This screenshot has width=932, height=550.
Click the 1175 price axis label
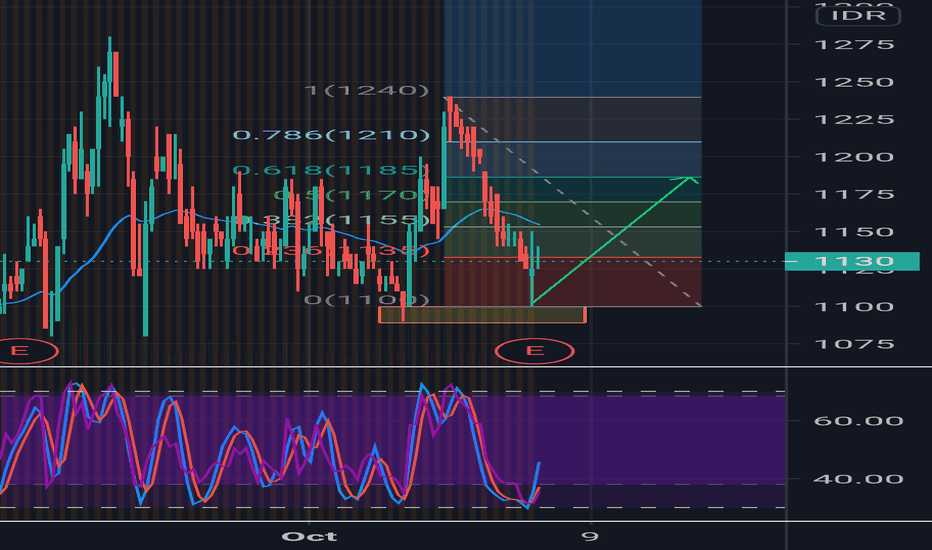(x=854, y=194)
